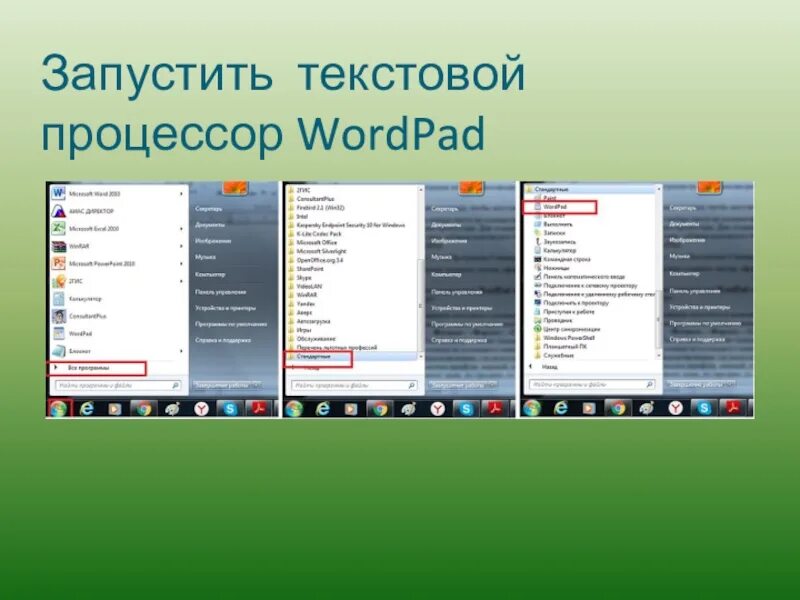Screen dimensions: 800x600
Task: Open Панель управления in first Start menu
Action: [x=220, y=292]
